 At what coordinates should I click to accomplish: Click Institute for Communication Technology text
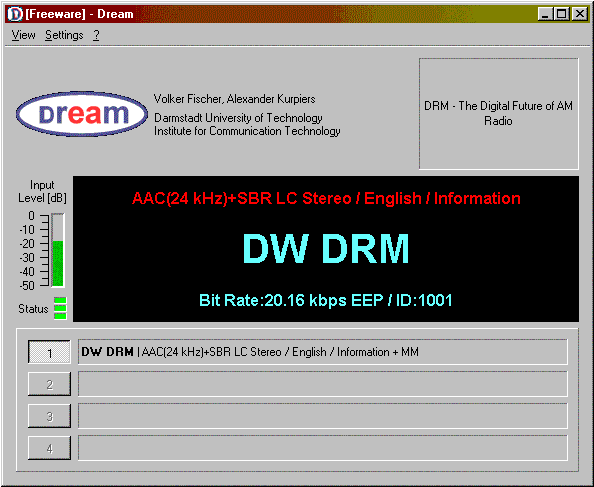coord(247,131)
